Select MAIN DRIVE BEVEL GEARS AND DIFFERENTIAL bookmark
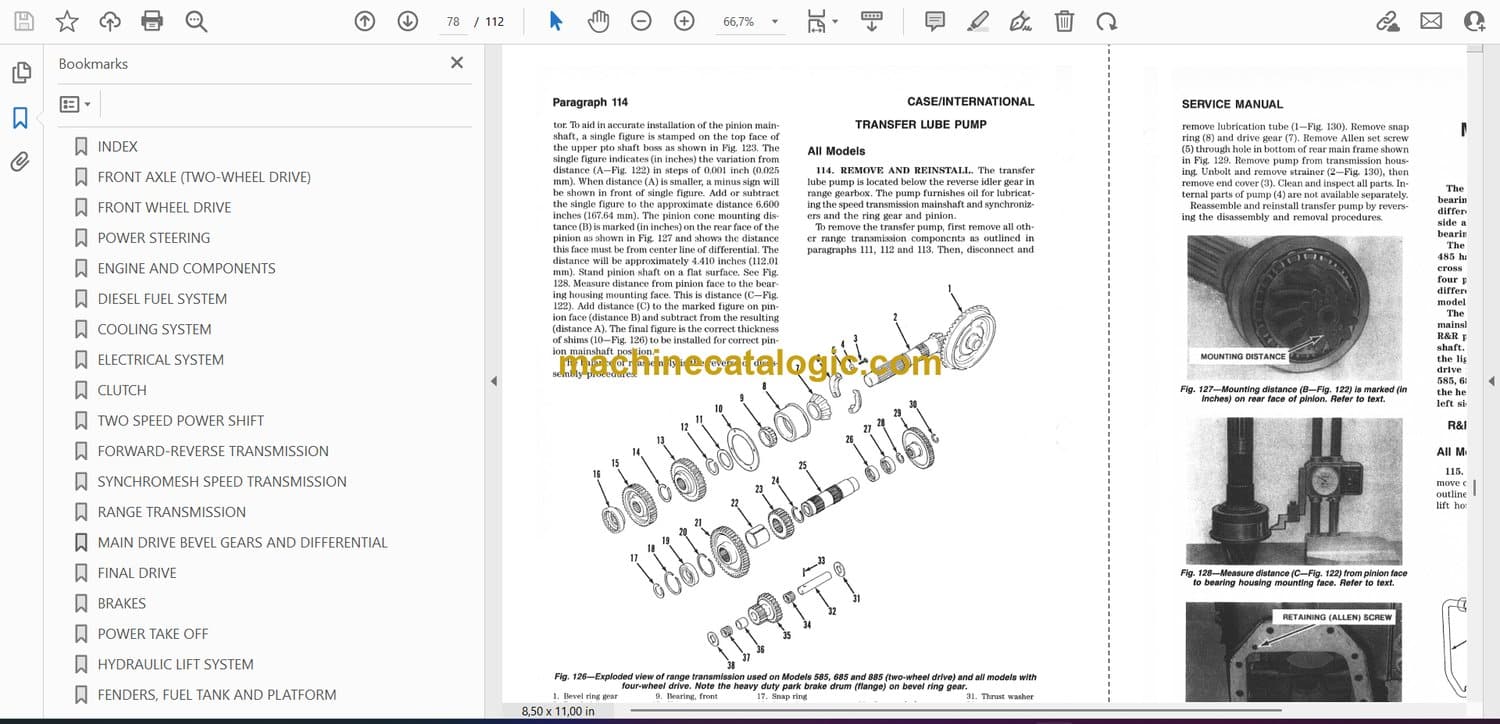The image size is (1500, 724). [x=242, y=543]
